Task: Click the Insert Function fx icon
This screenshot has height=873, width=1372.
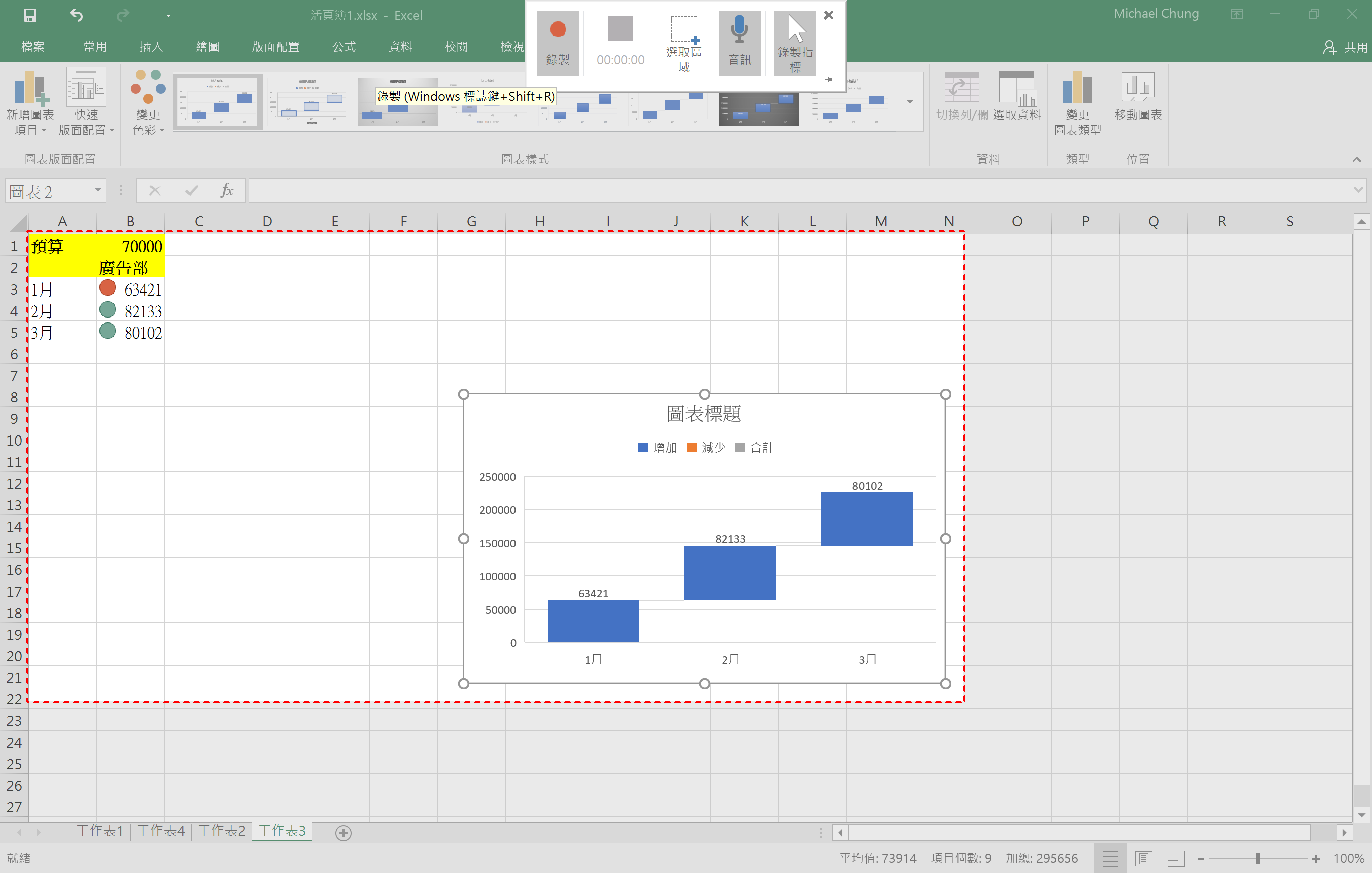Action: point(226,191)
